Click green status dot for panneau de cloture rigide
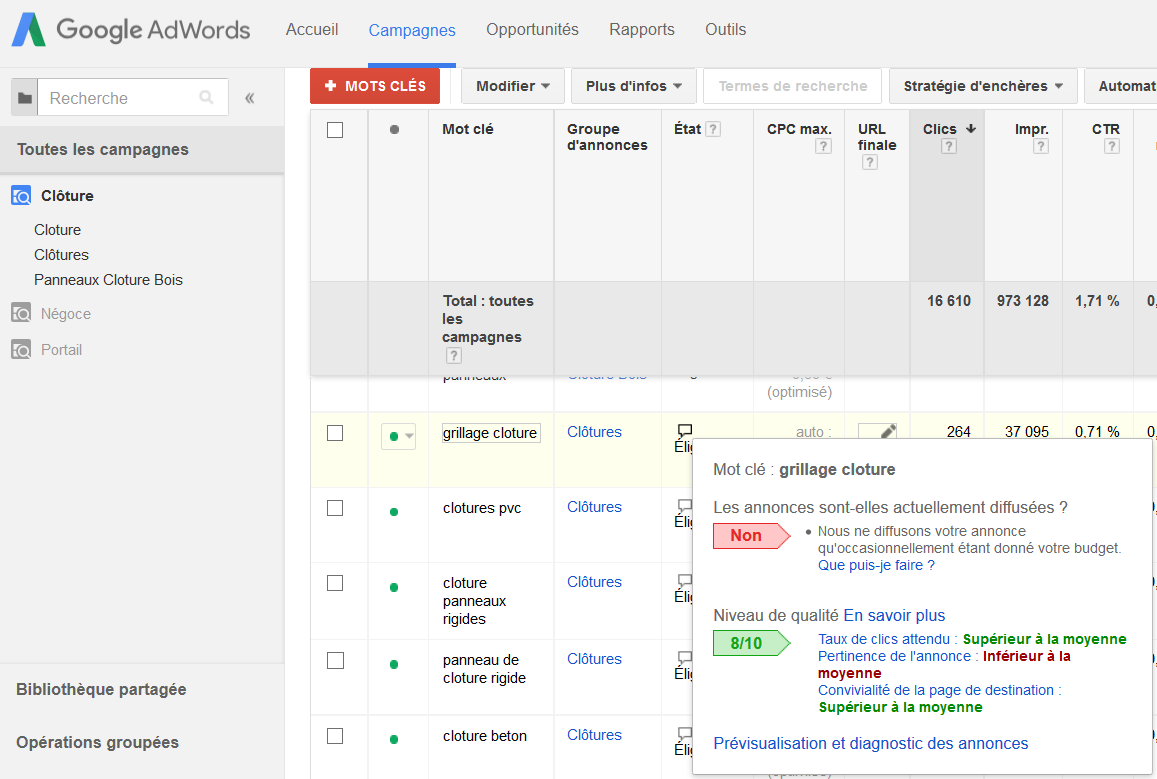 click(x=394, y=664)
